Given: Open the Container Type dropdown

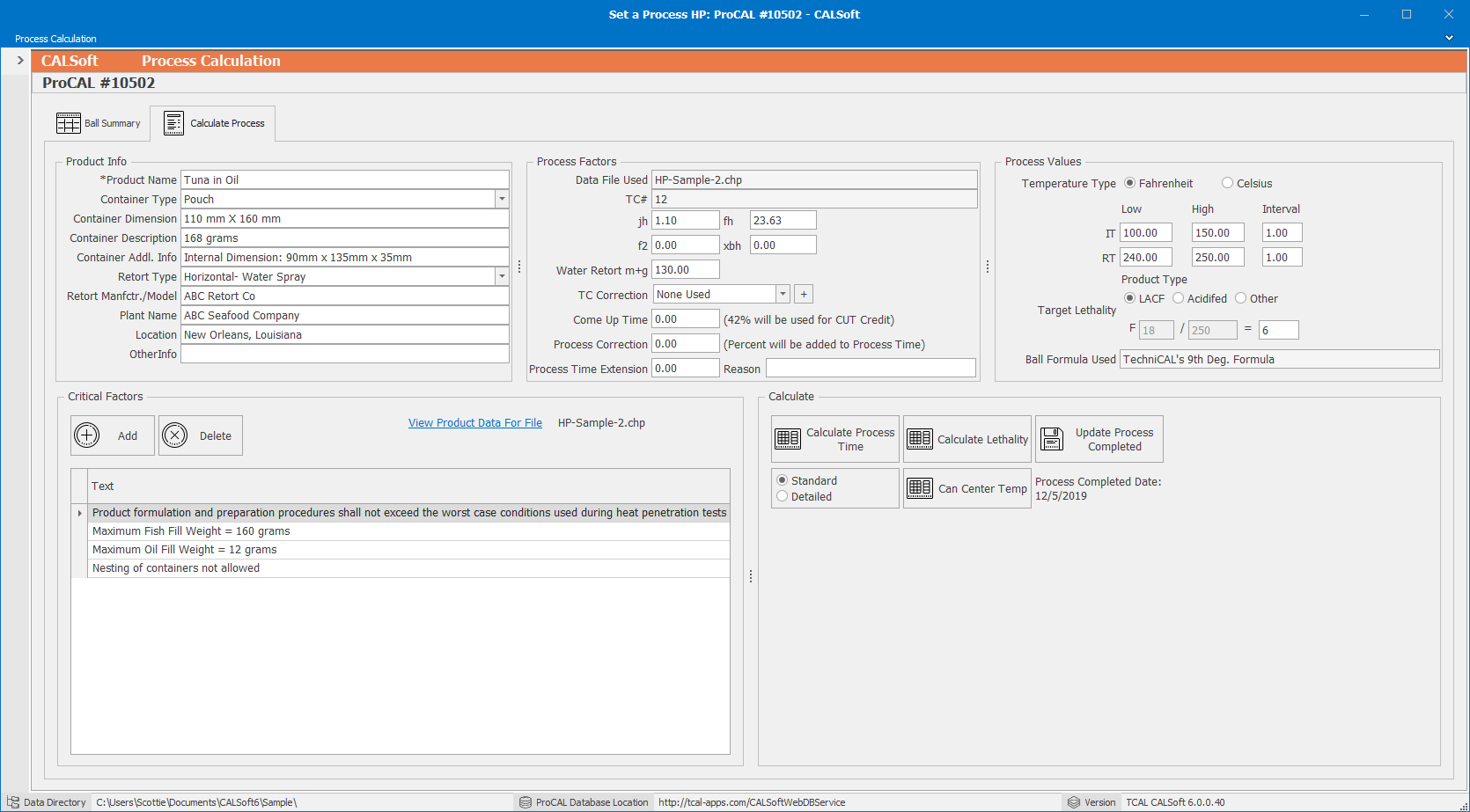Looking at the screenshot, I should (502, 200).
